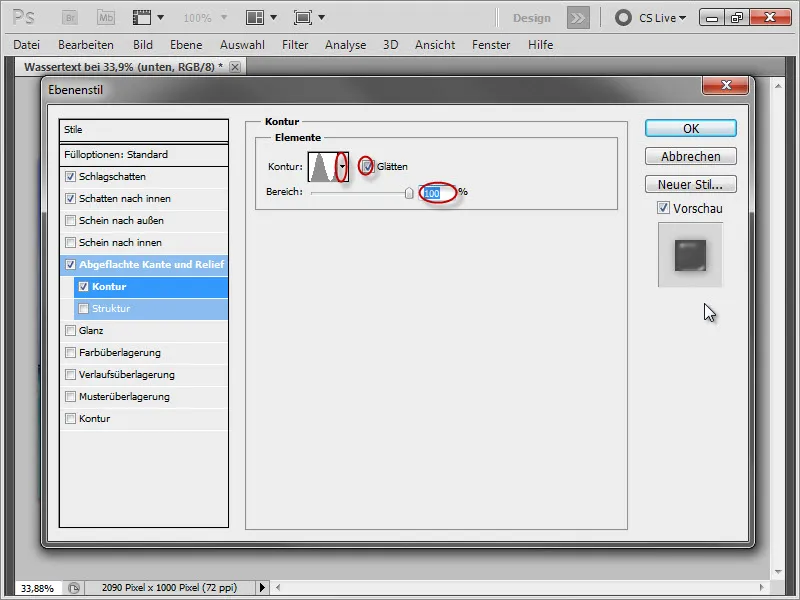Click the Ps application logo

[x=23, y=18]
